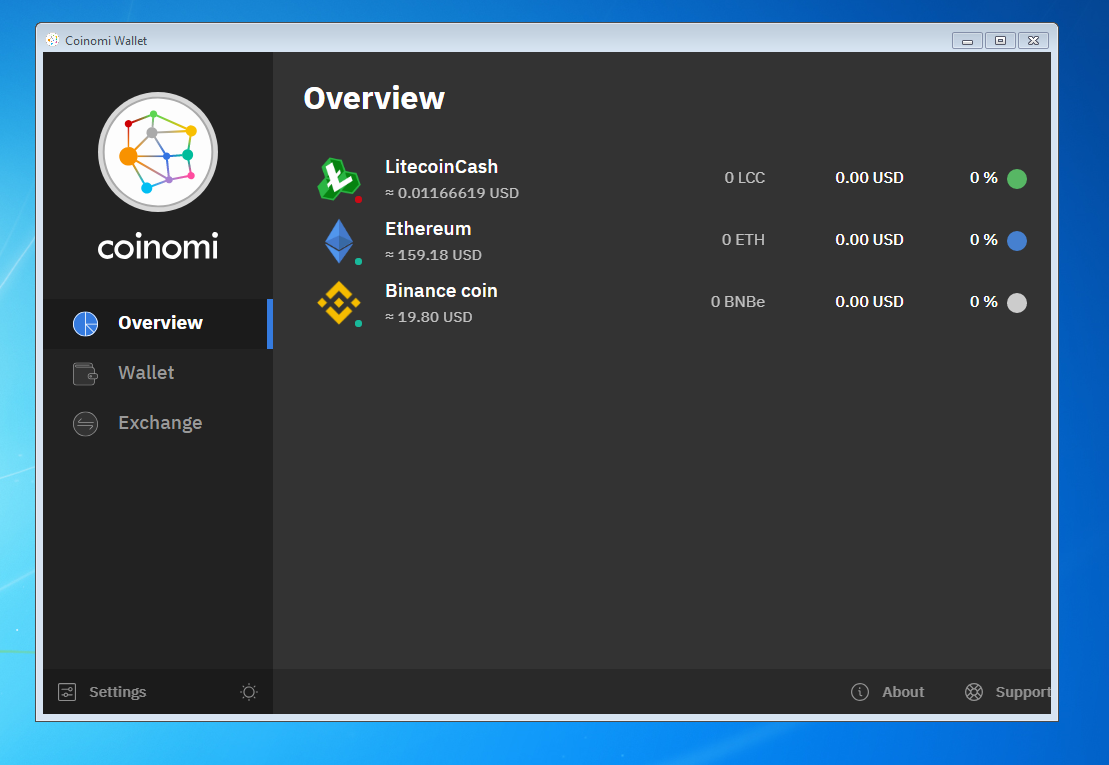The image size is (1109, 765).
Task: Open the Exchange section in sidebar
Action: coord(158,424)
